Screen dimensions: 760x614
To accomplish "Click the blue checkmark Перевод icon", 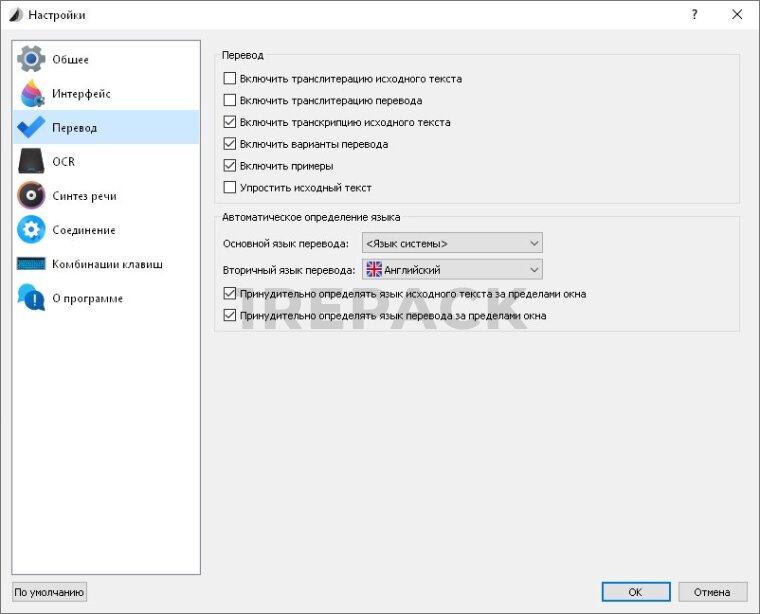I will point(32,127).
